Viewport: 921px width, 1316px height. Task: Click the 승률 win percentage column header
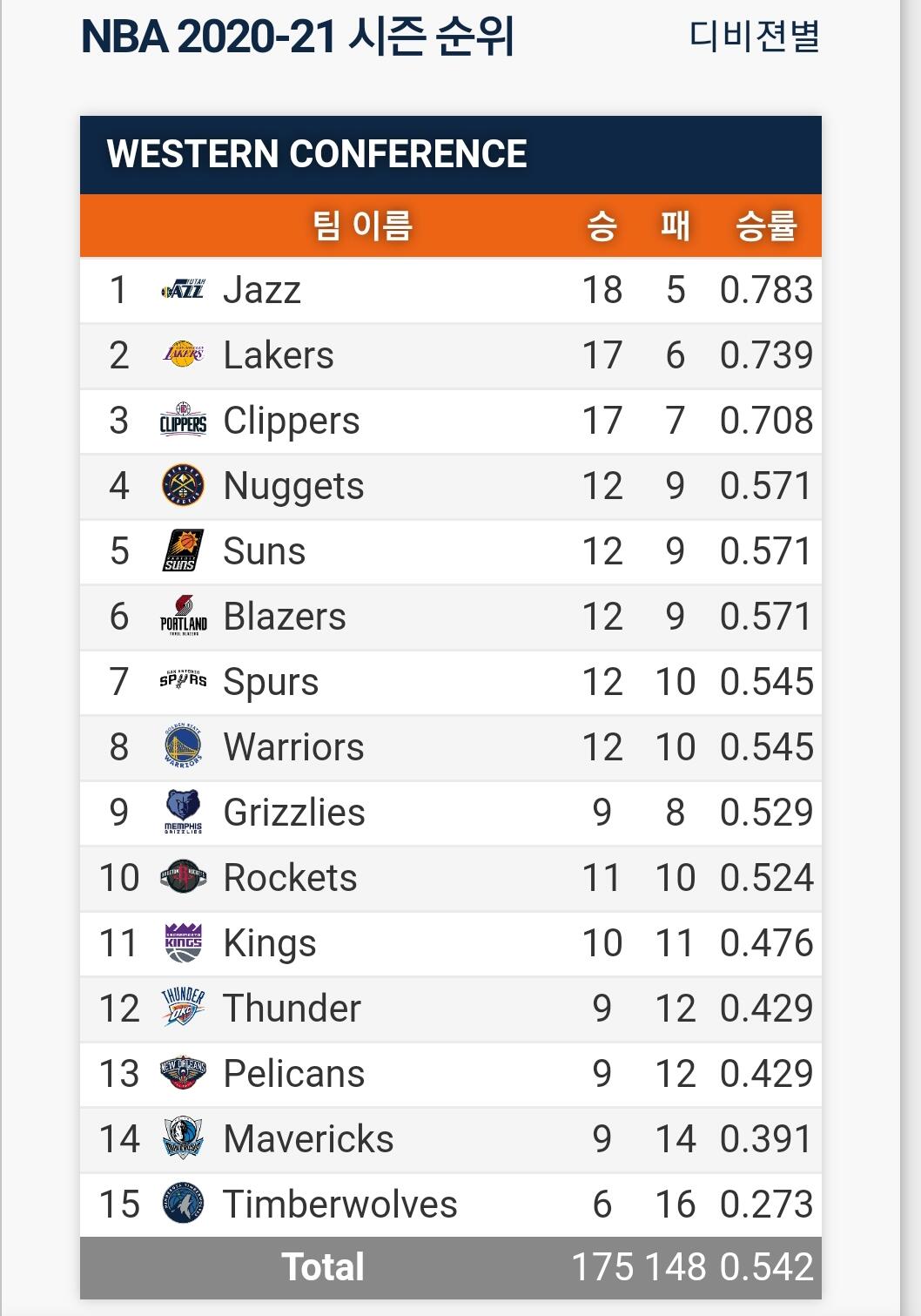tap(766, 226)
